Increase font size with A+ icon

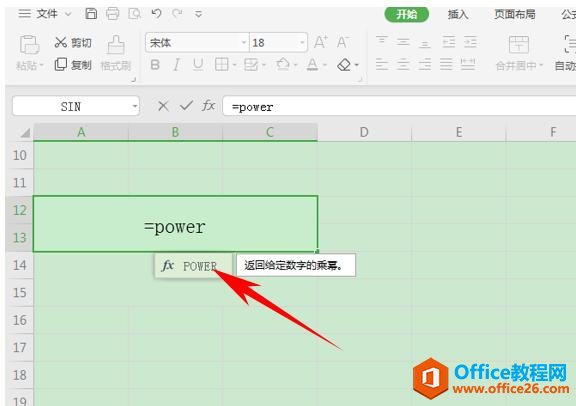[x=321, y=42]
